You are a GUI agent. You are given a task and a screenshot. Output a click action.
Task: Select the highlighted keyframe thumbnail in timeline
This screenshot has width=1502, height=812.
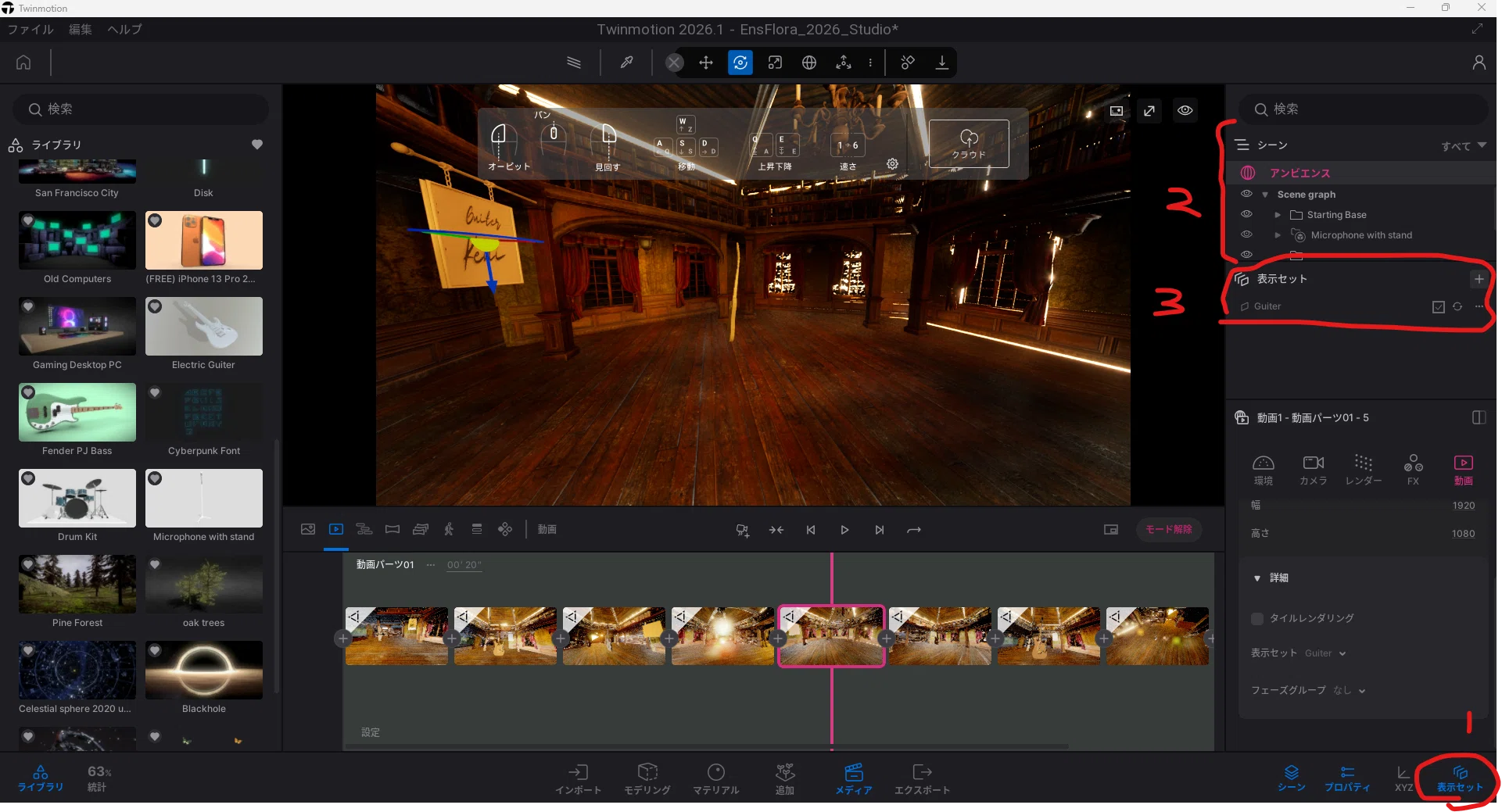(831, 636)
